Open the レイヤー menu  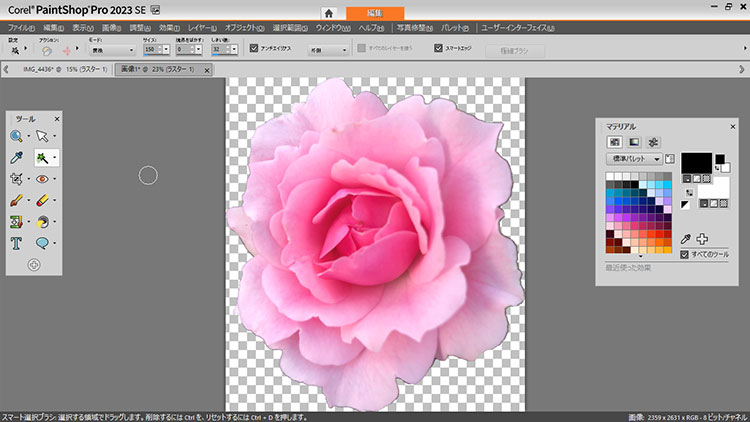(x=203, y=28)
